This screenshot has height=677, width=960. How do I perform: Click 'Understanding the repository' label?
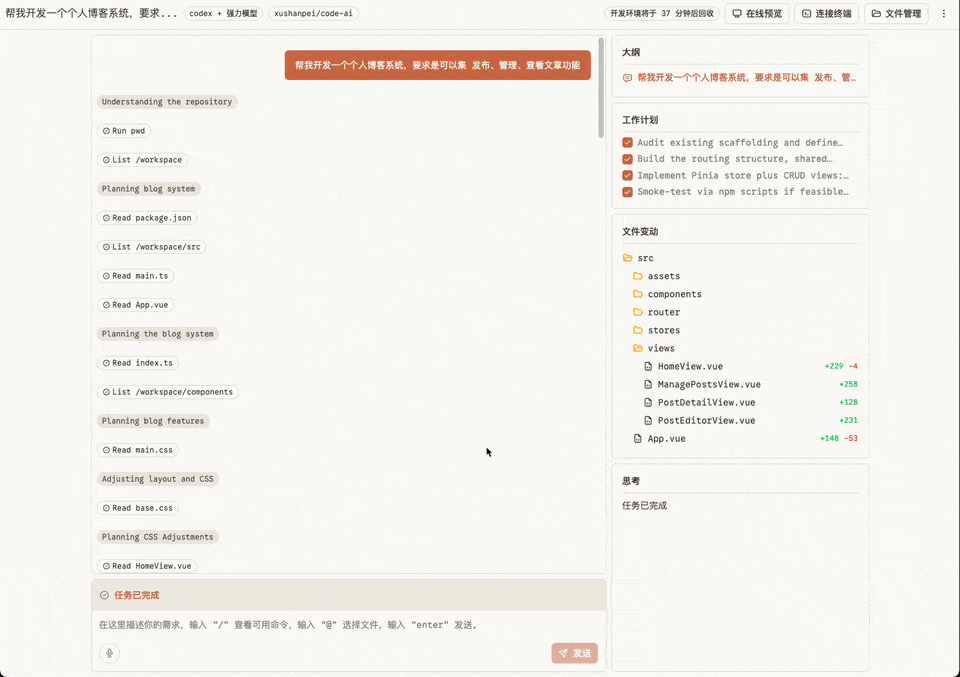coord(167,102)
